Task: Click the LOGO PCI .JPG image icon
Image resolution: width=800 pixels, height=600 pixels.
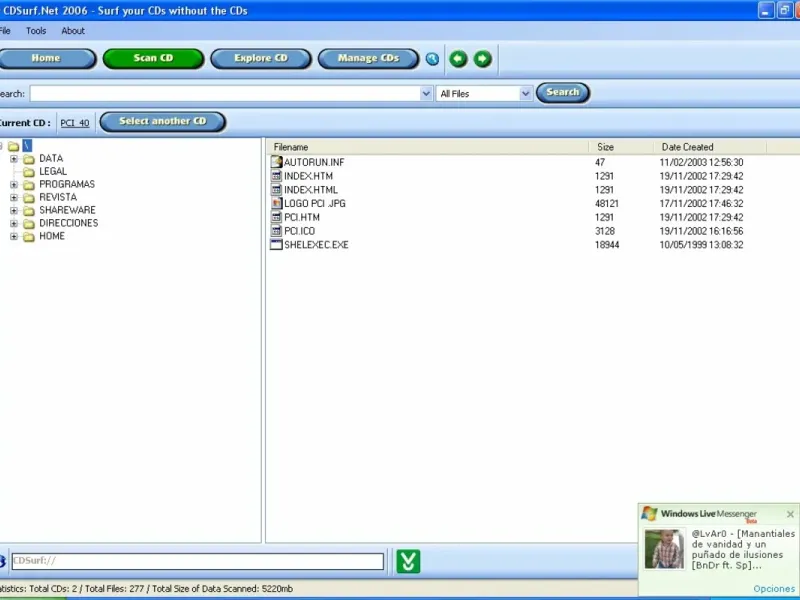Action: [276, 203]
